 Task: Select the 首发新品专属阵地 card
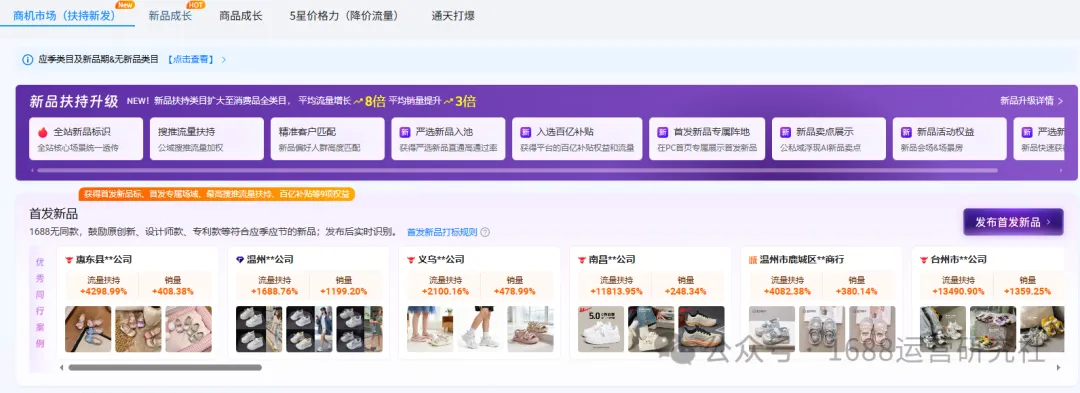(x=707, y=138)
